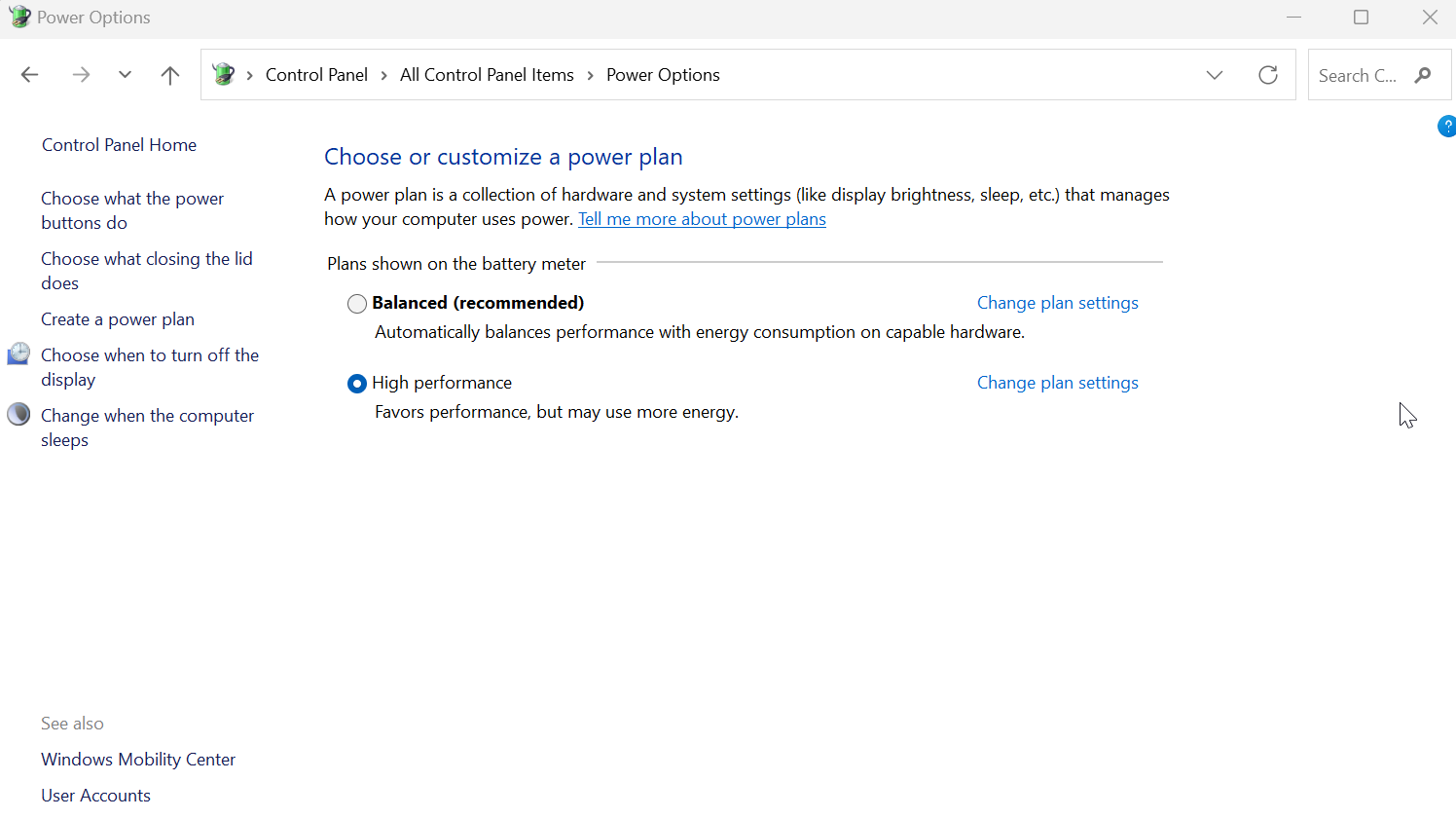Refresh the Power Options page
Image resolution: width=1456 pixels, height=819 pixels.
[x=1267, y=74]
